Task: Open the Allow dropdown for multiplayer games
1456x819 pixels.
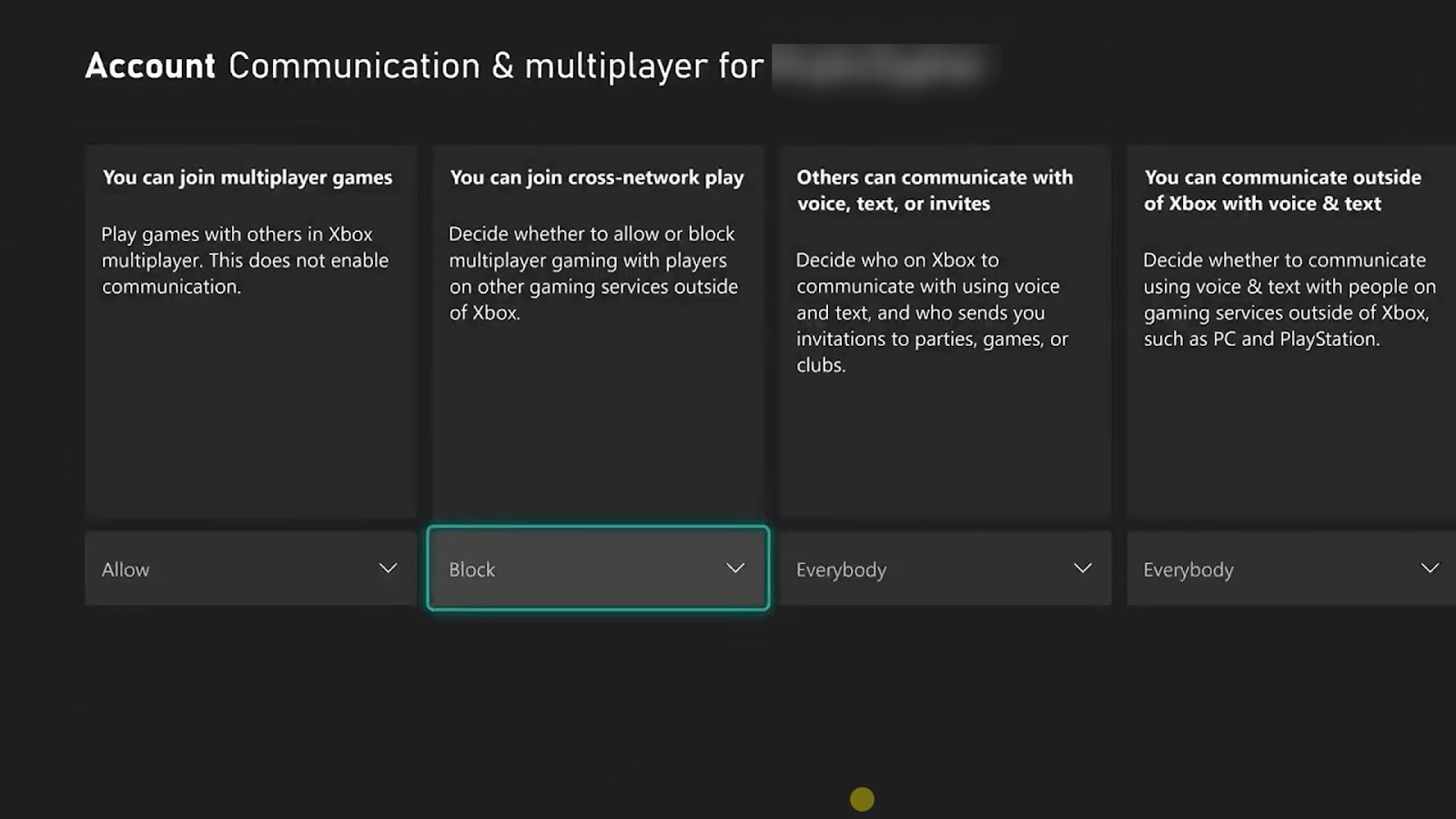Action: click(250, 569)
